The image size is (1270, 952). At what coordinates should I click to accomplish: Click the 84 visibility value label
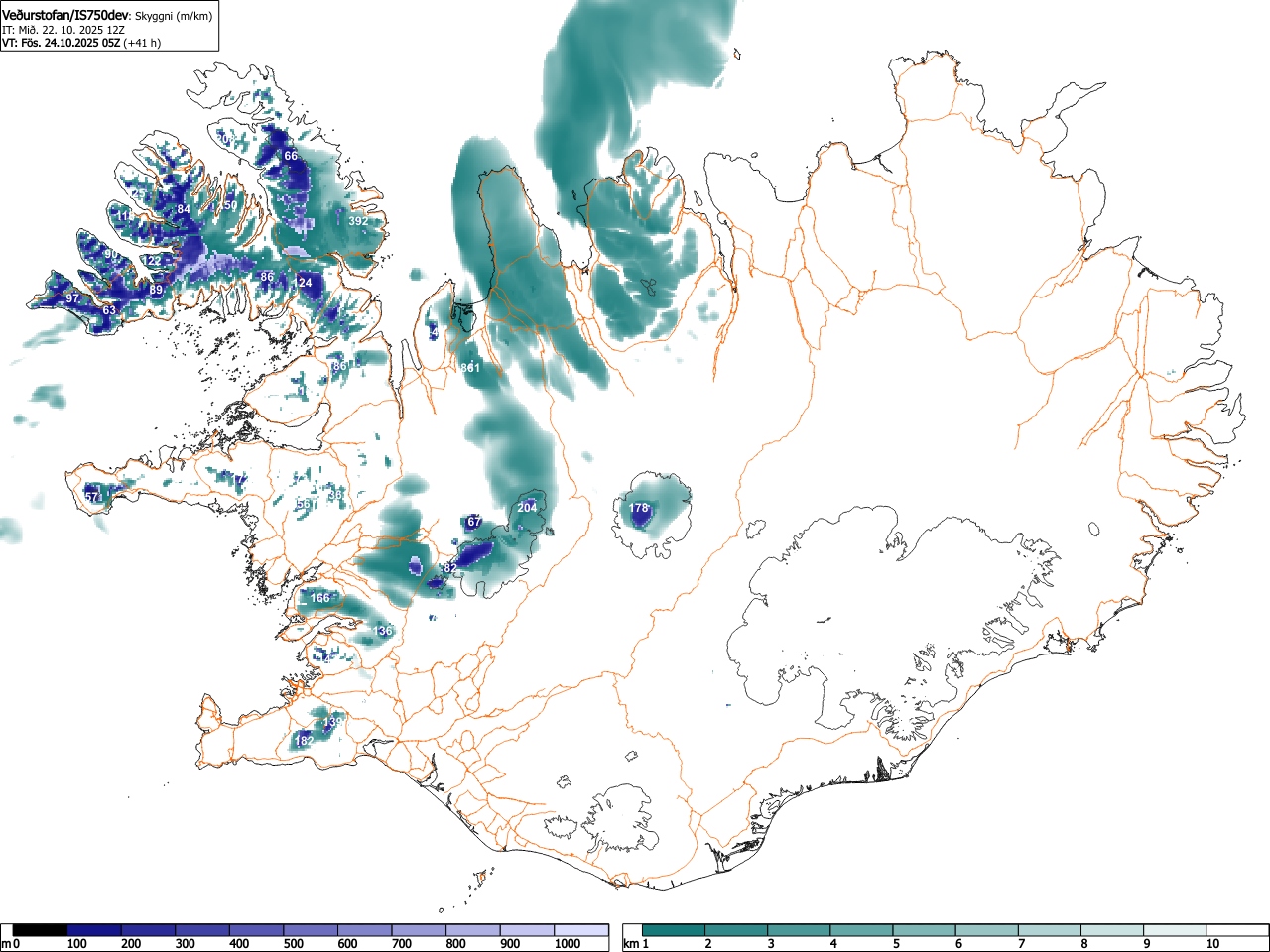click(x=184, y=209)
